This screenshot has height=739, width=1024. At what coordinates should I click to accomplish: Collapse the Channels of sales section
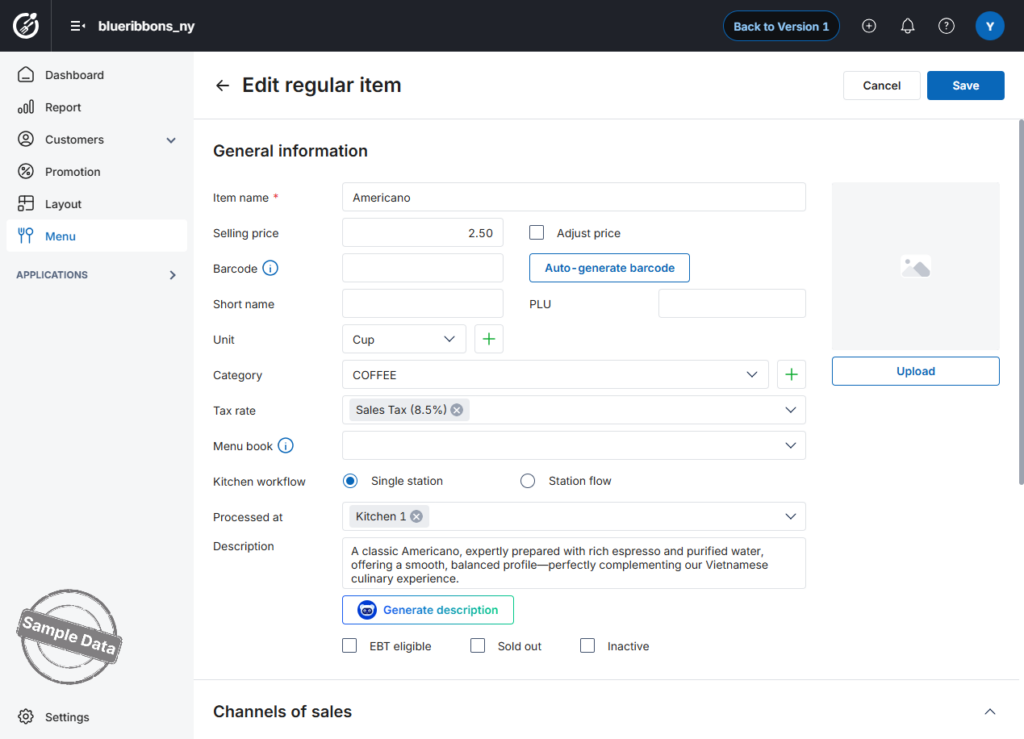(990, 712)
